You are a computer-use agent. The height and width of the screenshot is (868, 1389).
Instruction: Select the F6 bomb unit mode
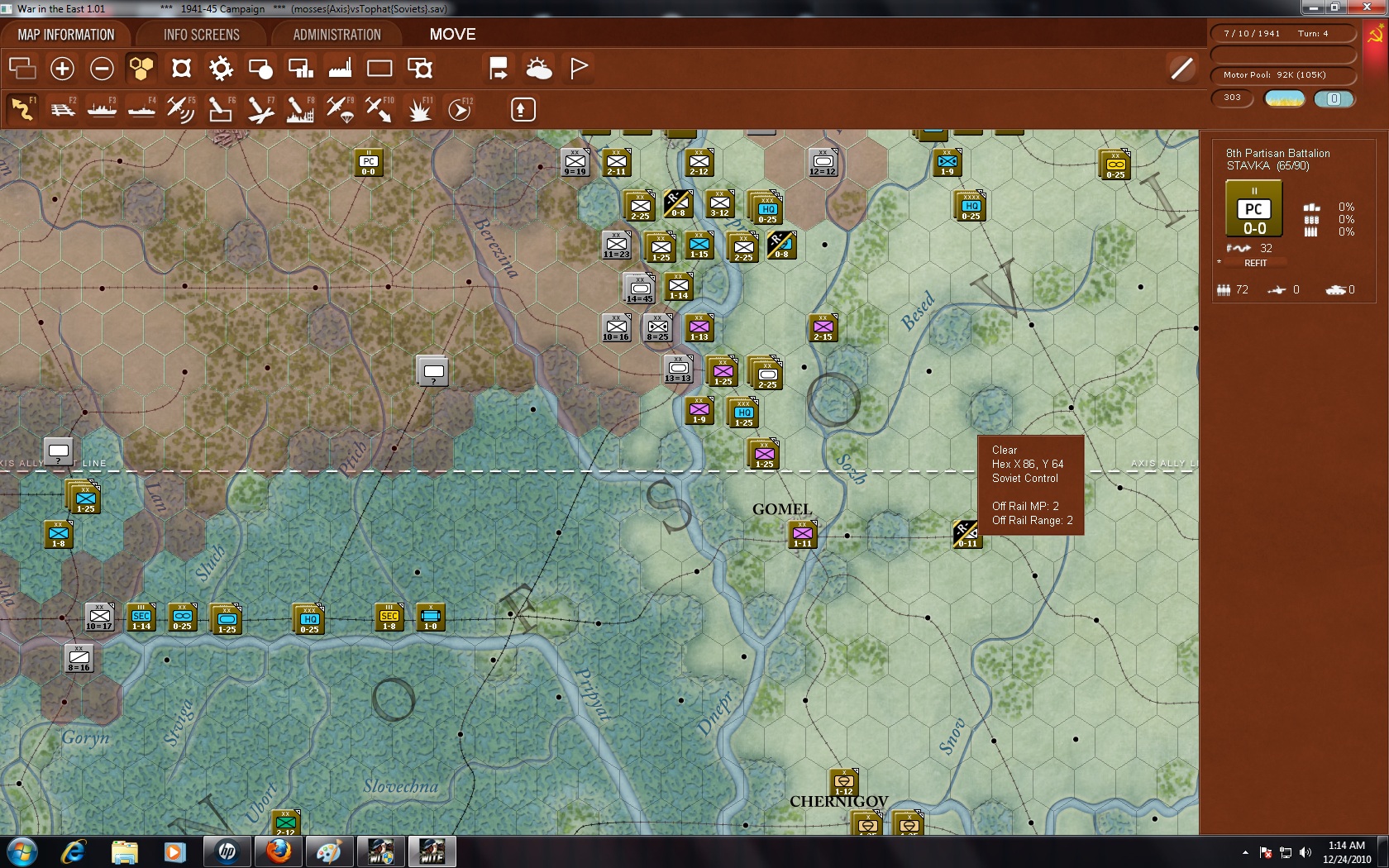point(221,109)
